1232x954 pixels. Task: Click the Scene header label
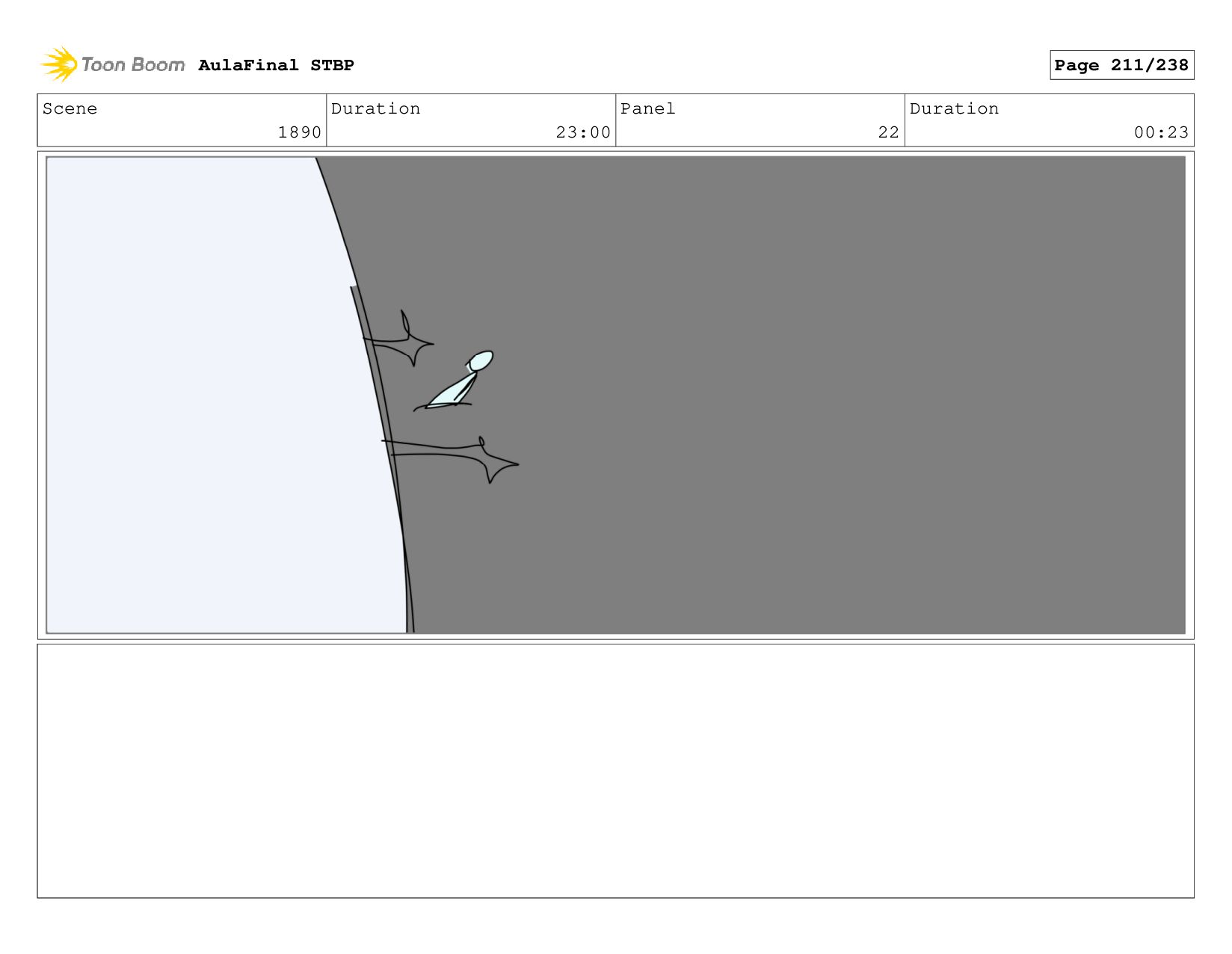point(70,108)
